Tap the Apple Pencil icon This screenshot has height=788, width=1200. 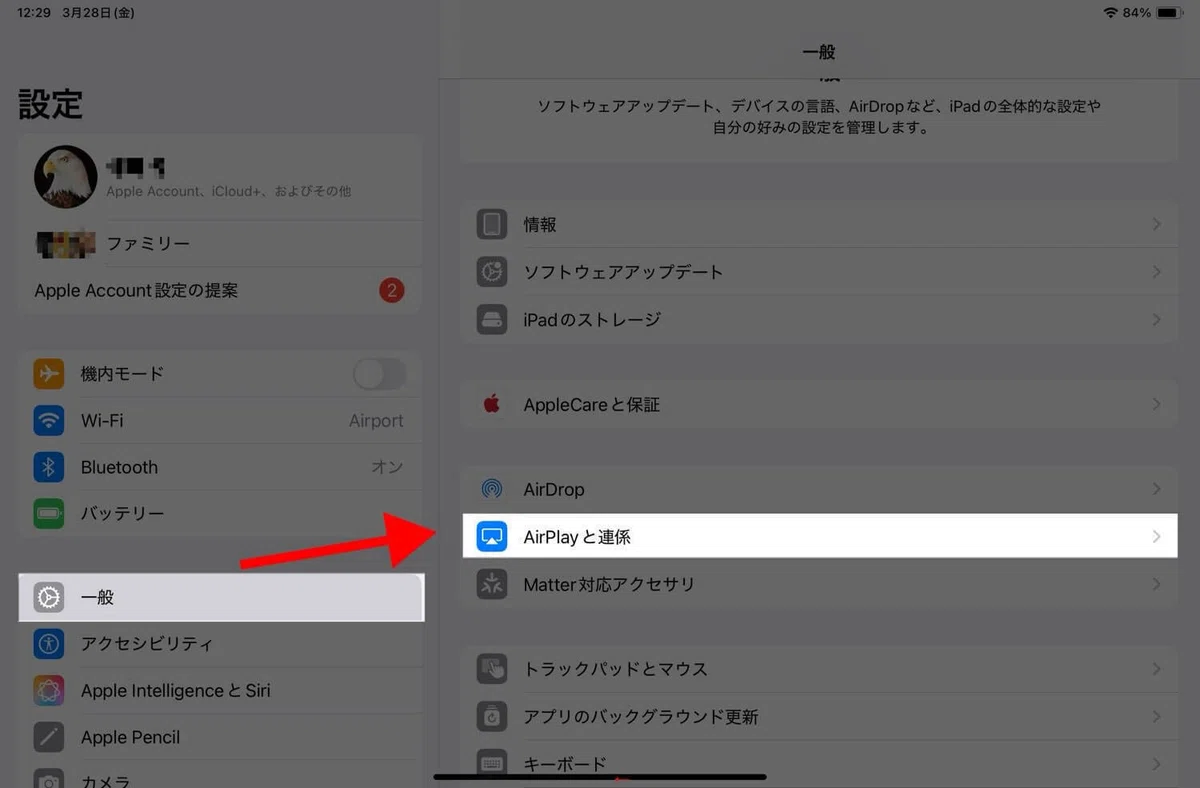tap(49, 737)
